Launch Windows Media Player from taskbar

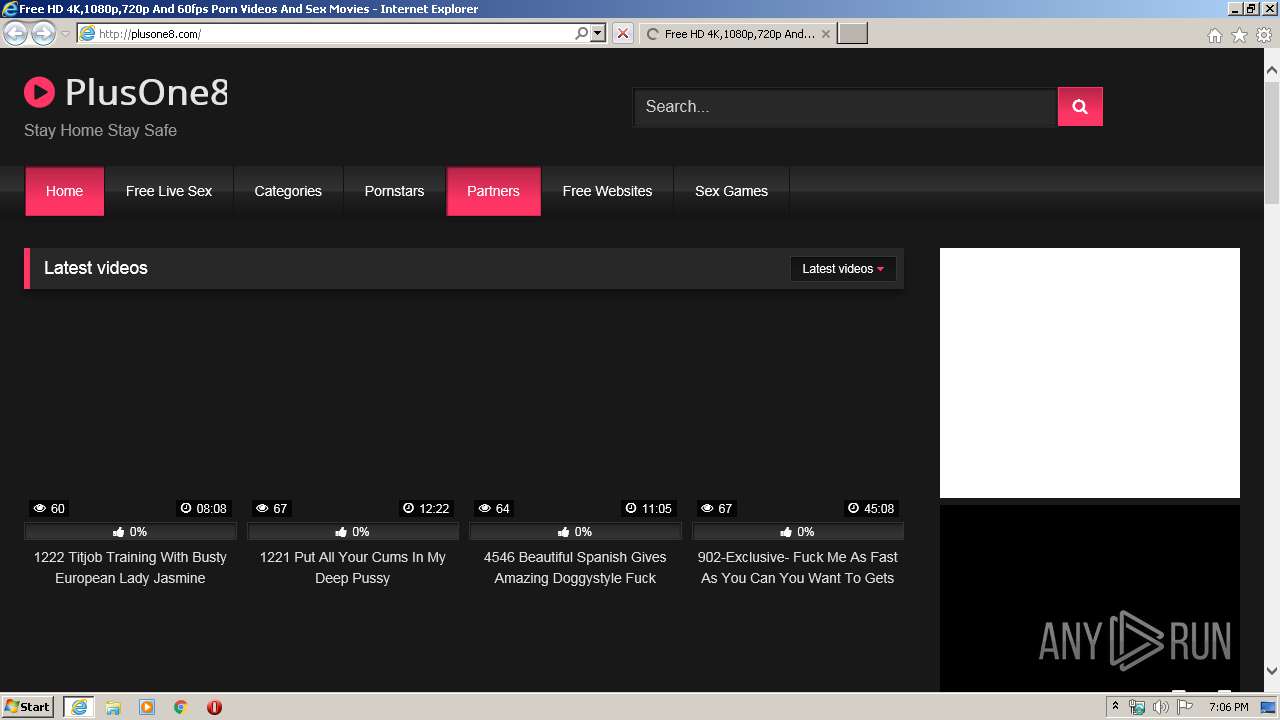click(x=147, y=707)
